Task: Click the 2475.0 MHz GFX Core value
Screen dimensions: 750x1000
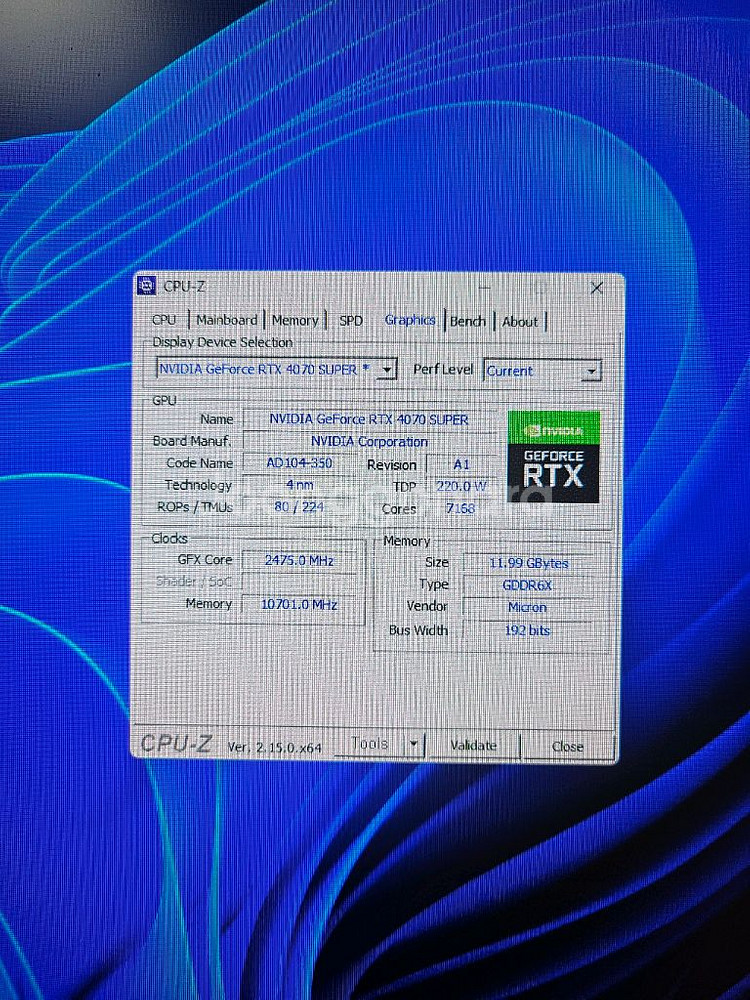Action: pyautogui.click(x=299, y=561)
